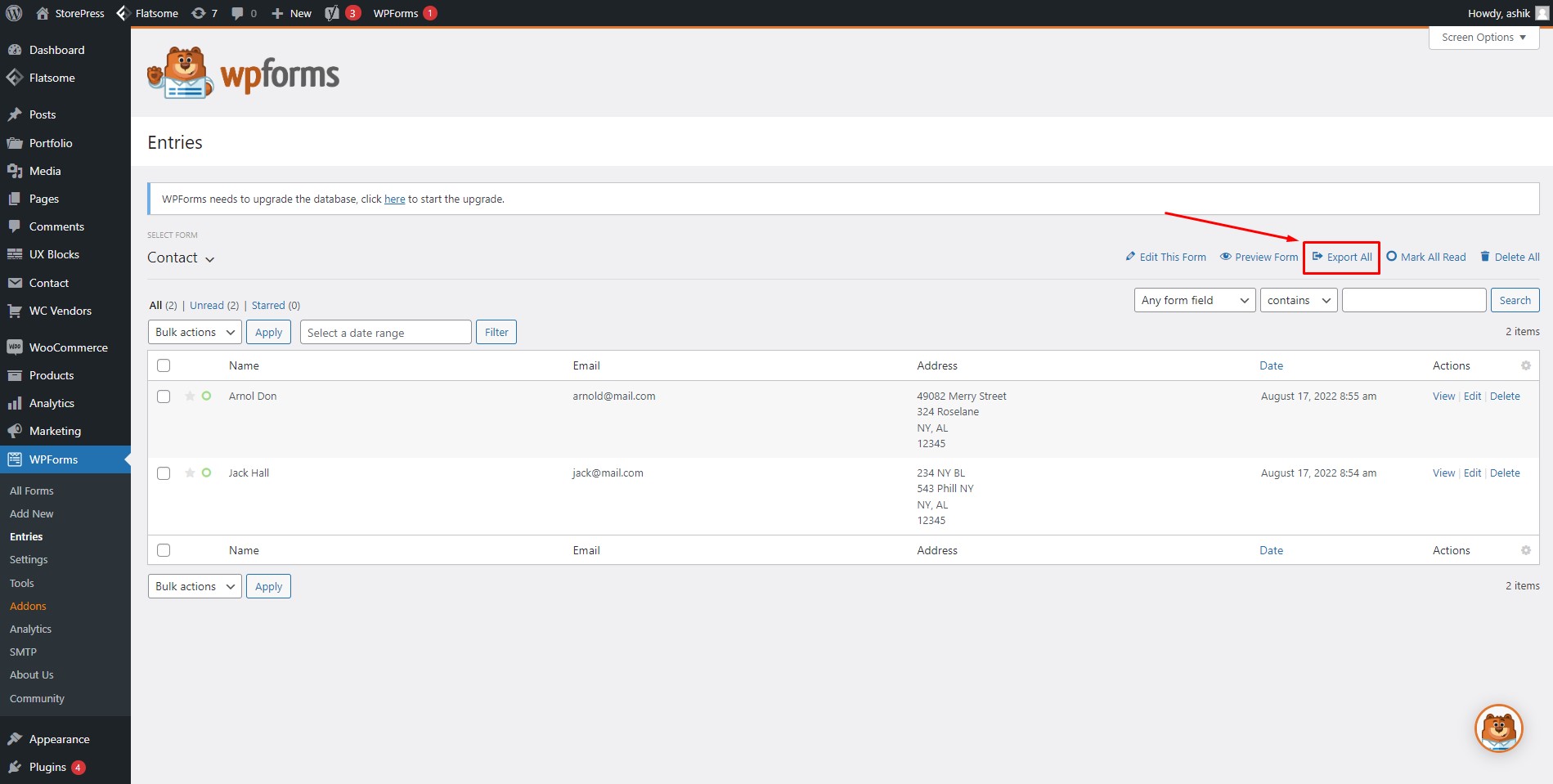
Task: Open top Bulk actions dropdown
Action: click(x=195, y=332)
